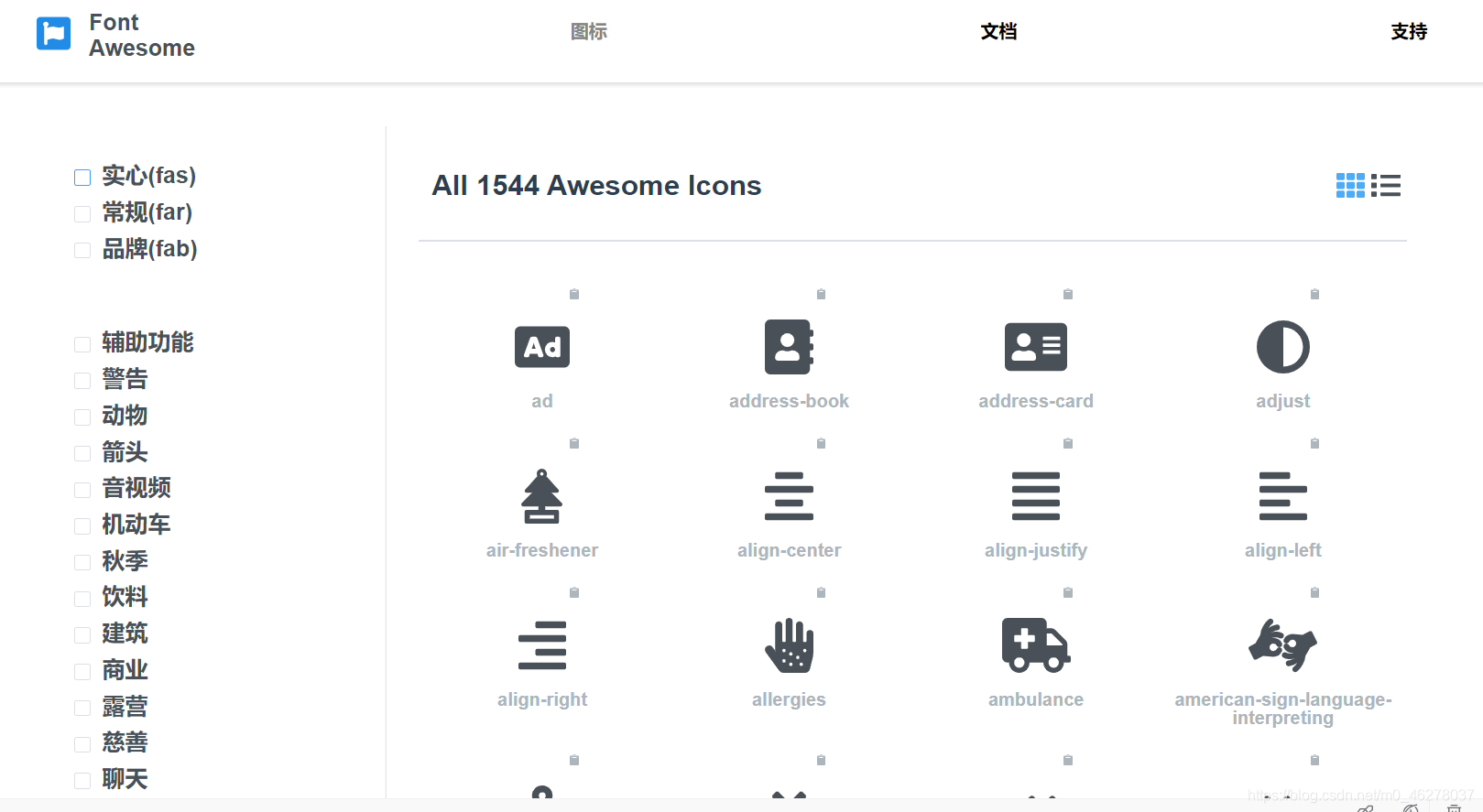This screenshot has width=1483, height=812.
Task: Click the 'address-book' icon label
Action: tap(789, 401)
